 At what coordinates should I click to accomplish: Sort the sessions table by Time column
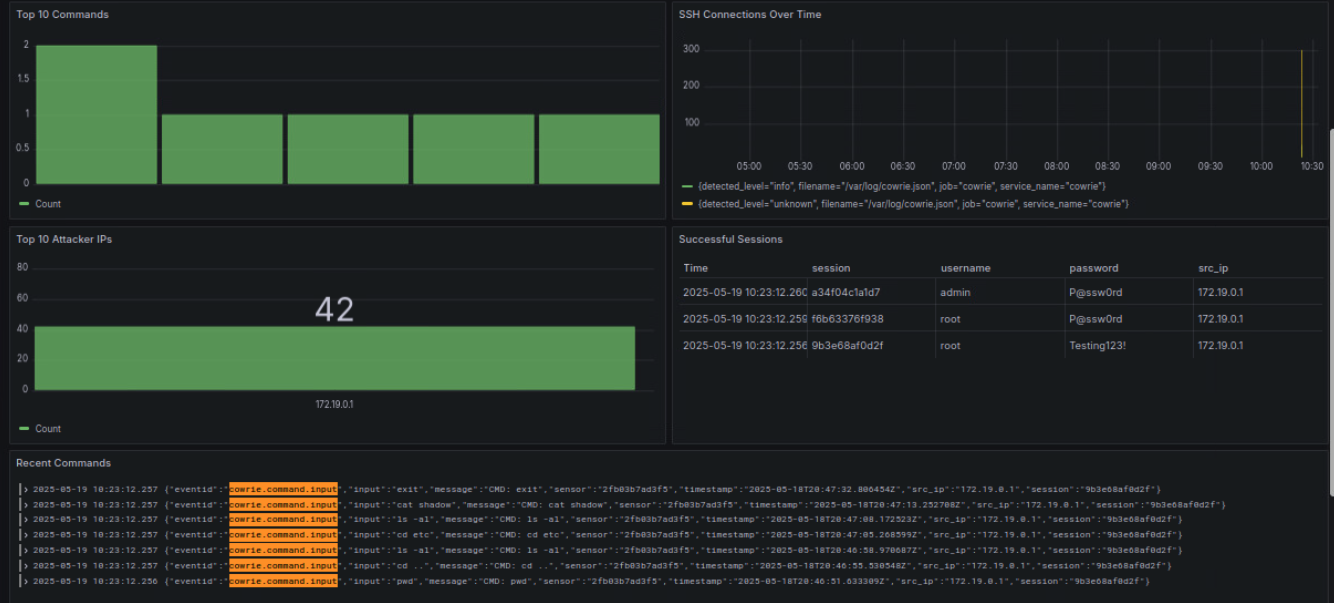tap(695, 268)
